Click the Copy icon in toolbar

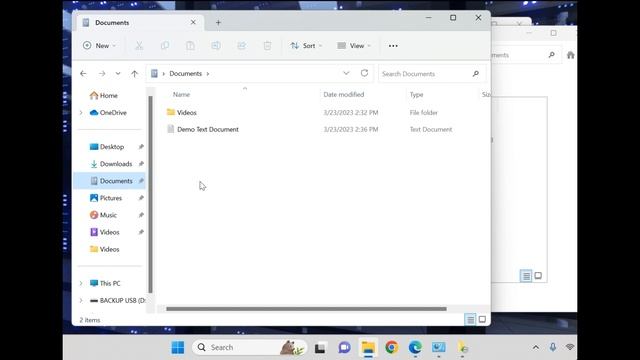(164, 46)
